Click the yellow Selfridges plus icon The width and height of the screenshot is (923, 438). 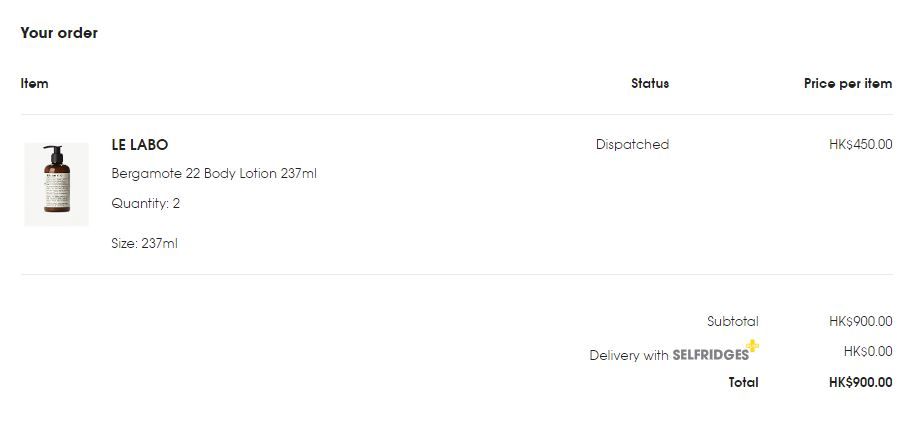pos(752,346)
